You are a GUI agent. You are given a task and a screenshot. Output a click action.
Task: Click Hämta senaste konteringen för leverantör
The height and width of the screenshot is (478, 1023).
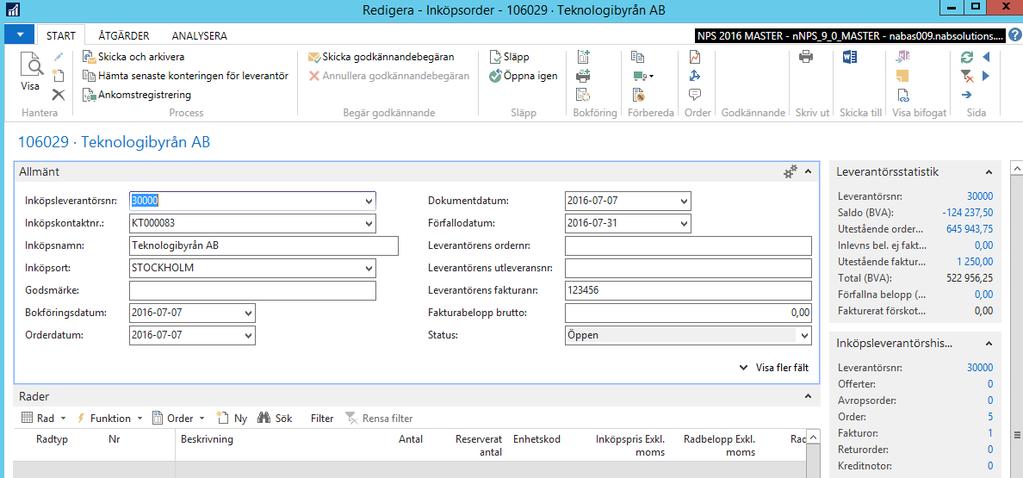tap(185, 76)
